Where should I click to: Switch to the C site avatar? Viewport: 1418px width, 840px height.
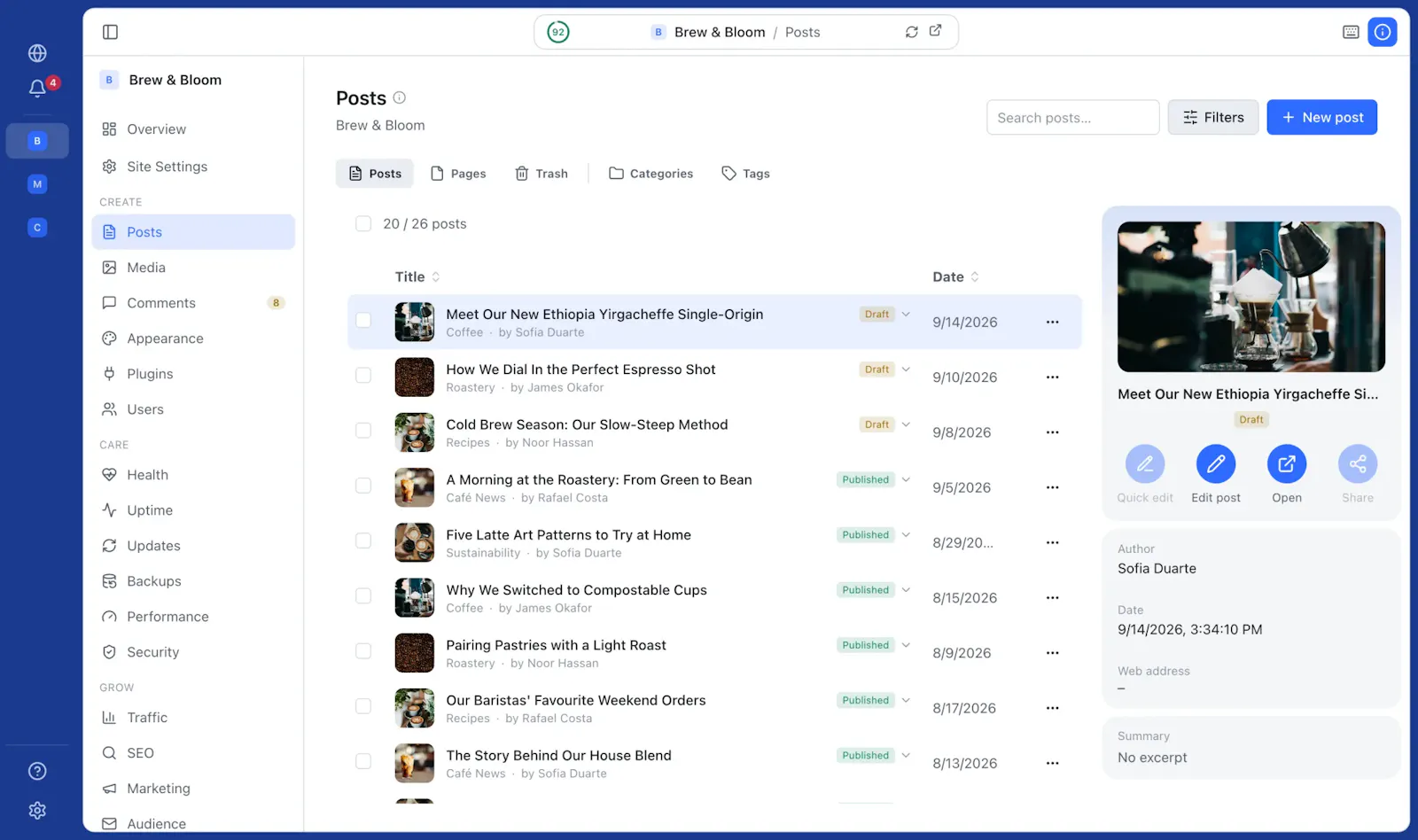[x=37, y=228]
